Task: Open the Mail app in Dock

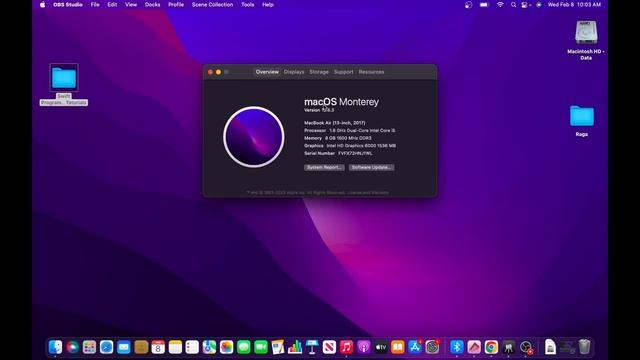Action: click(x=124, y=347)
